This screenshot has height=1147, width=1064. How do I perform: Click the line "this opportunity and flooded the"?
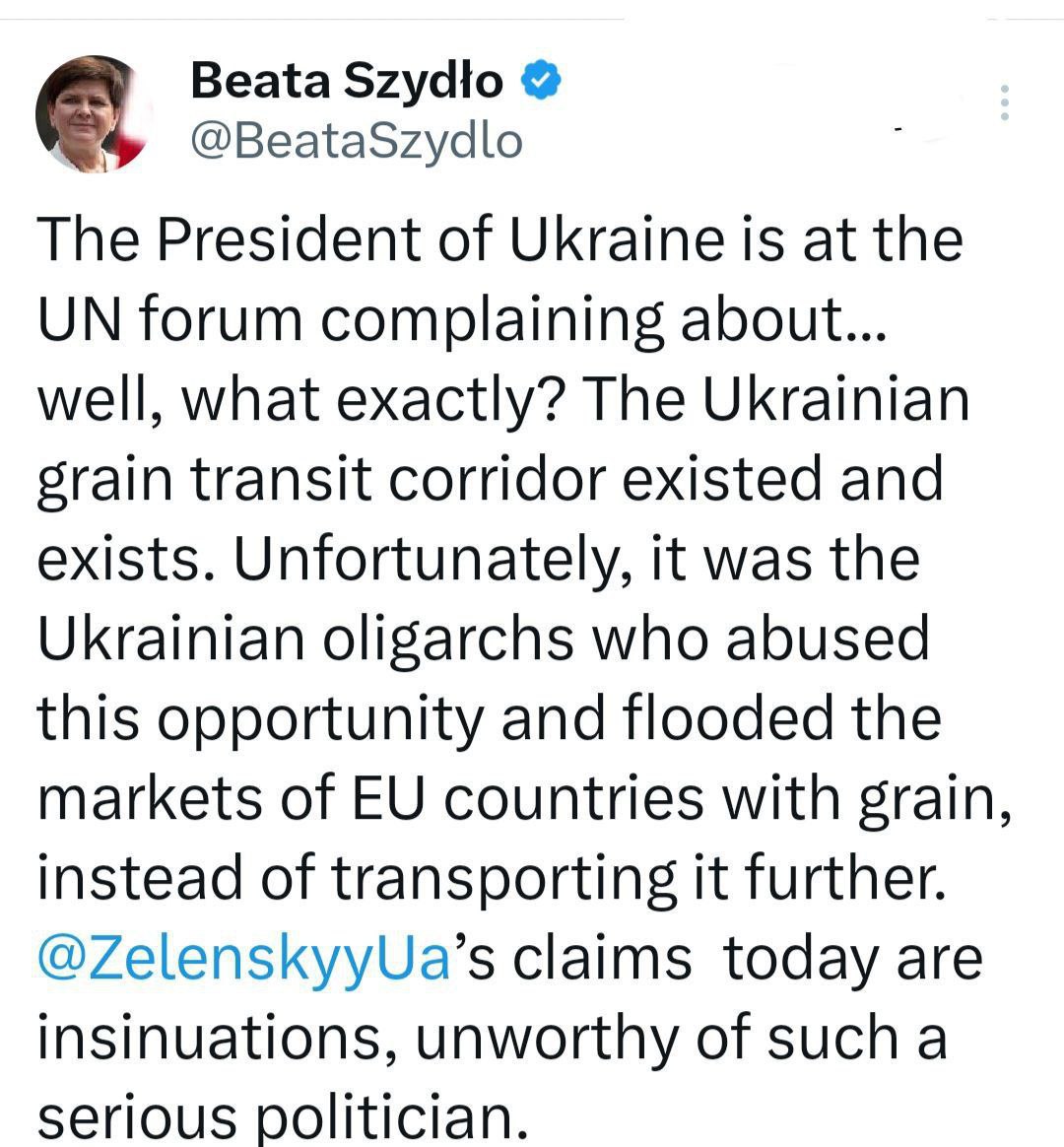coord(490,718)
